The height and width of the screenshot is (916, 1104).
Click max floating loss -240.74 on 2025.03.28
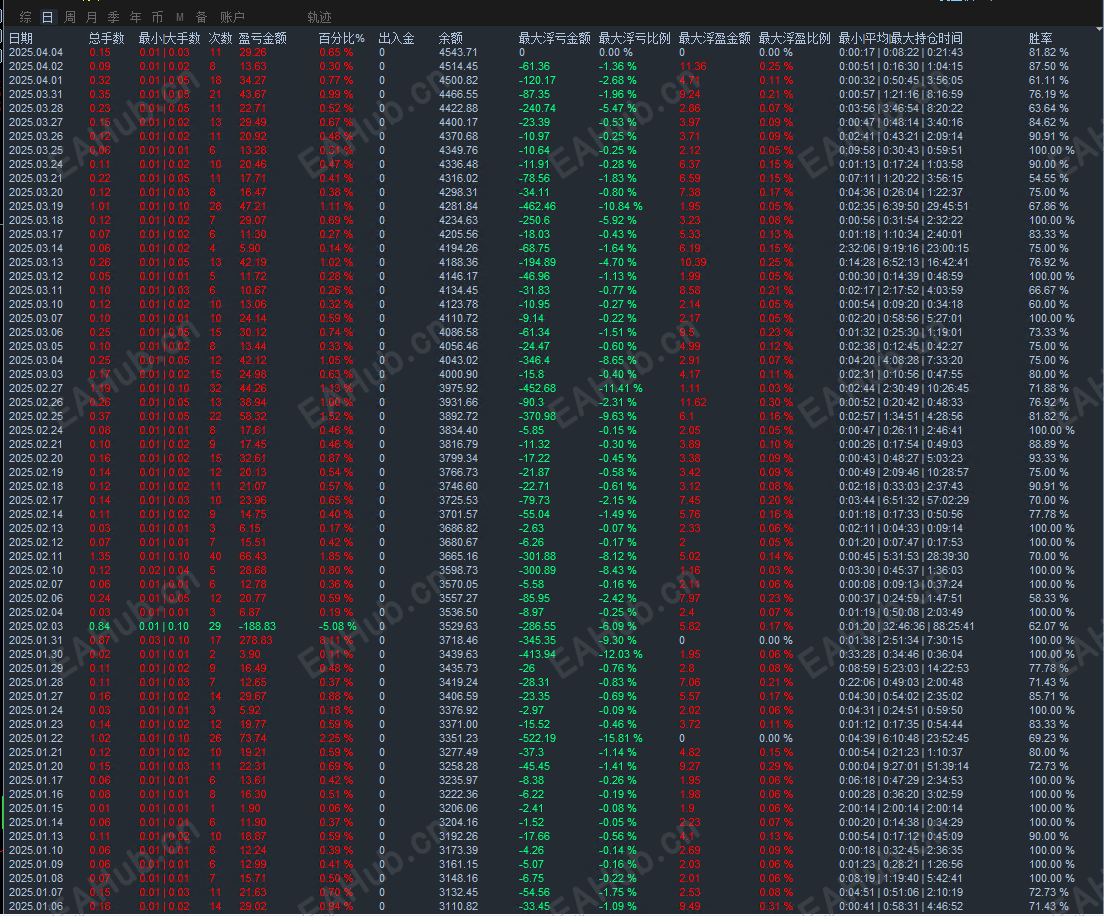(537, 108)
